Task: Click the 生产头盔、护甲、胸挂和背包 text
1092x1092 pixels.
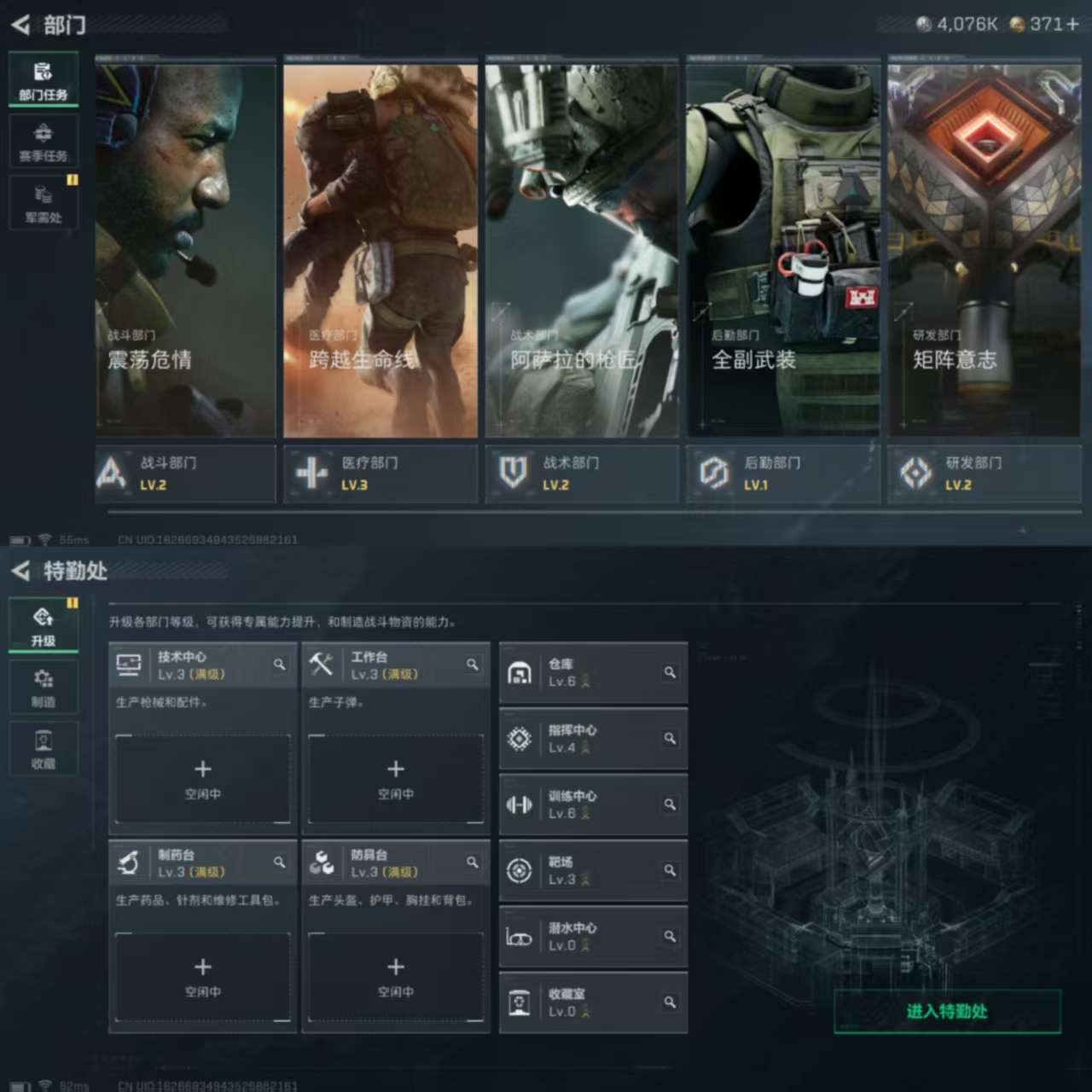Action: (x=391, y=900)
